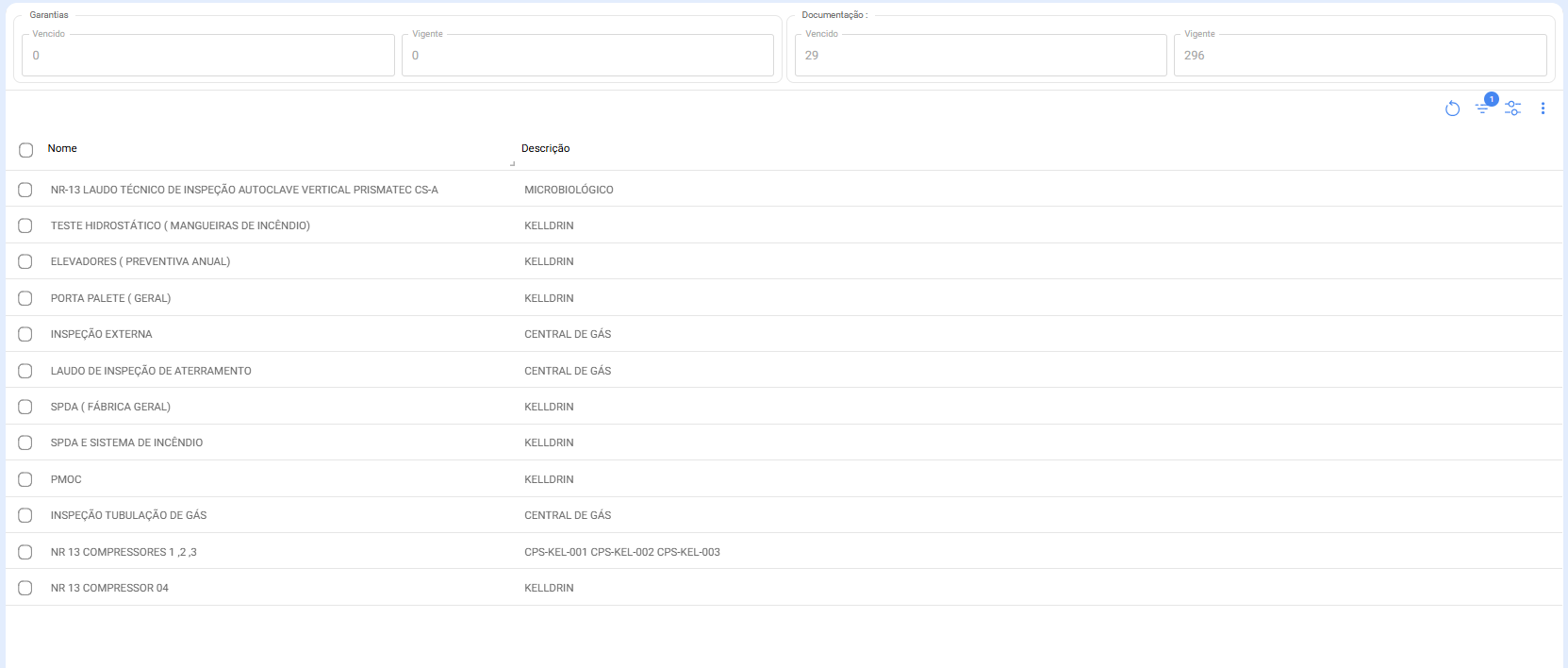Click the Nome column resize handle
1568x668 pixels.
tap(512, 163)
